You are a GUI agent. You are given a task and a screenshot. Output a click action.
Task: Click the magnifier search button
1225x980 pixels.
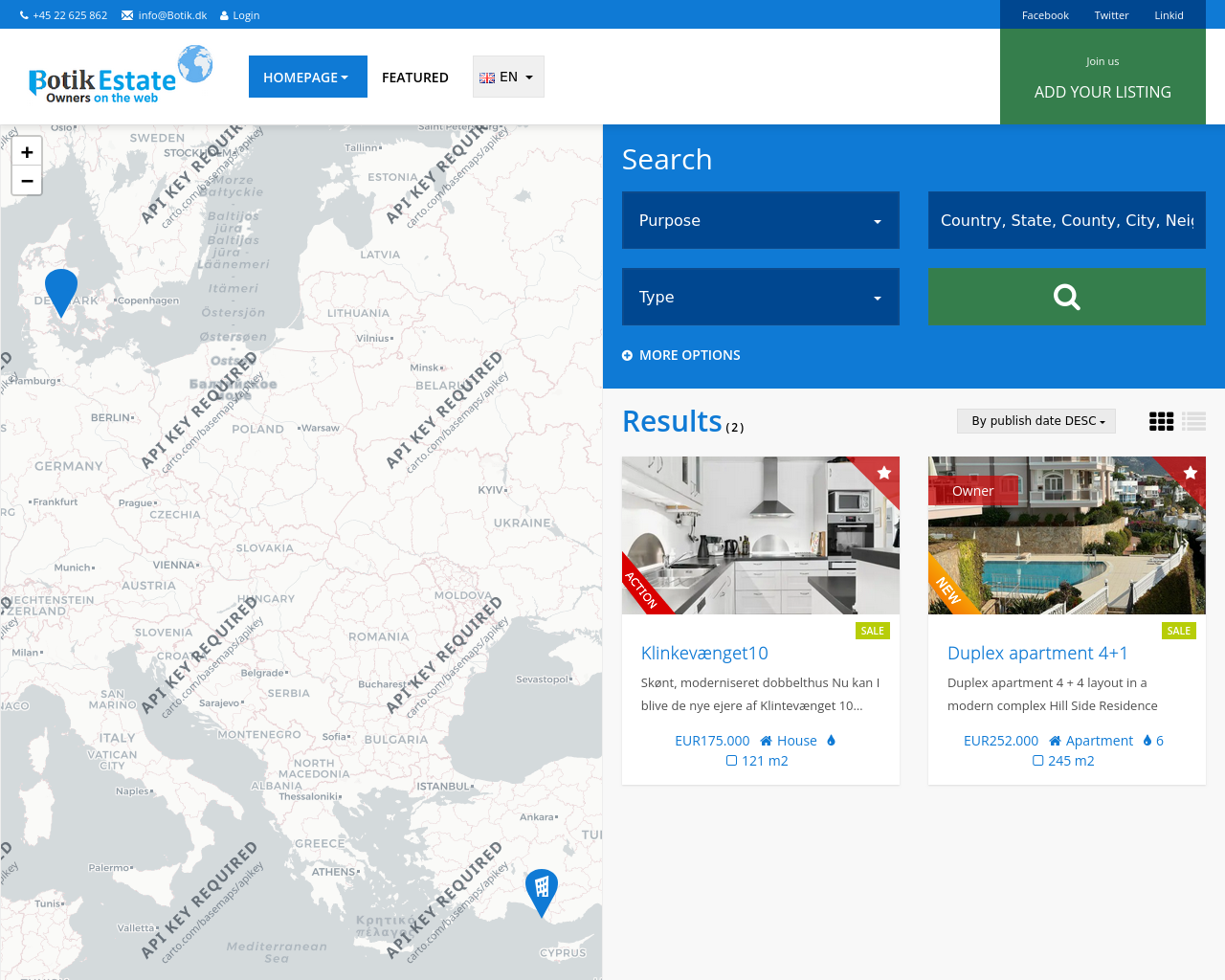click(x=1067, y=297)
